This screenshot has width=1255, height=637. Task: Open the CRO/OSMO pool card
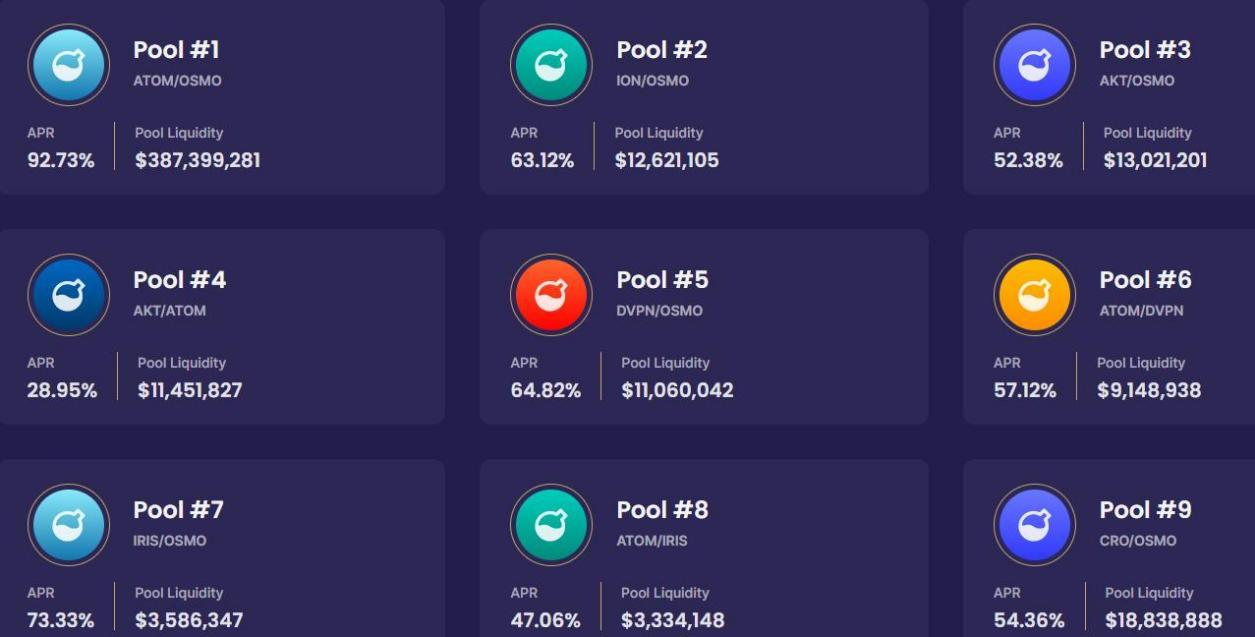(1109, 548)
